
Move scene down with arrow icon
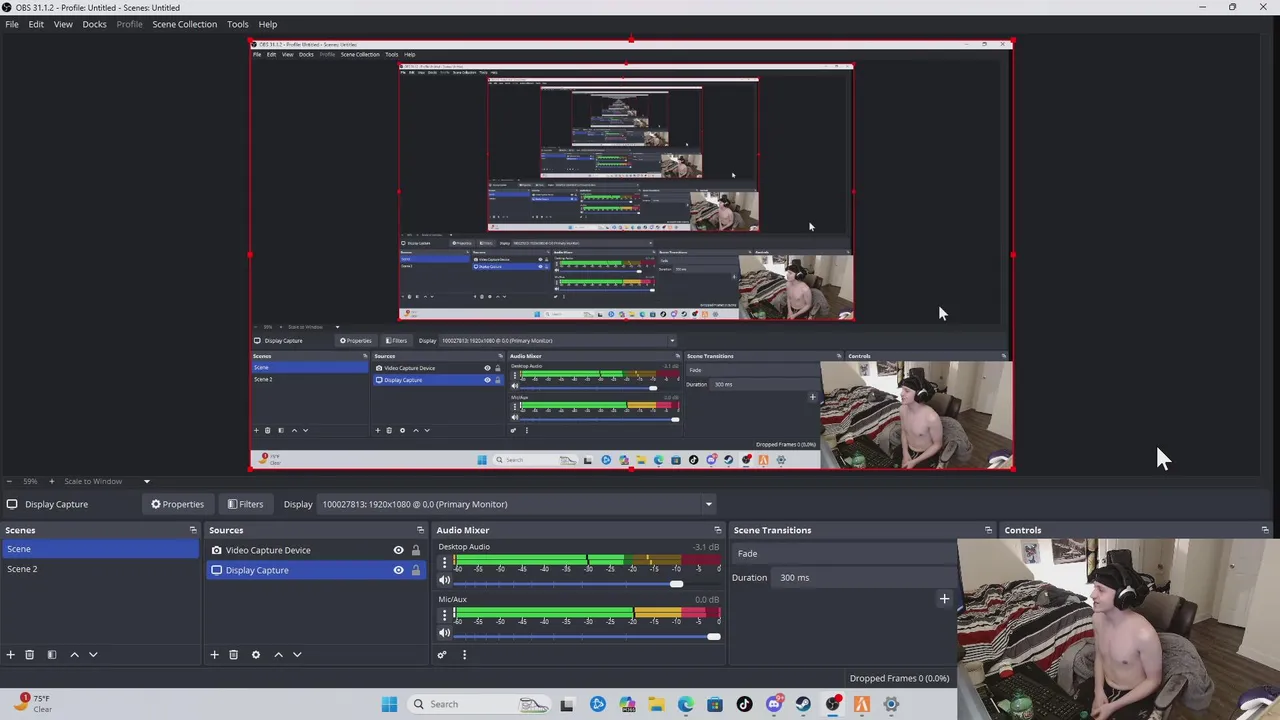(93, 654)
